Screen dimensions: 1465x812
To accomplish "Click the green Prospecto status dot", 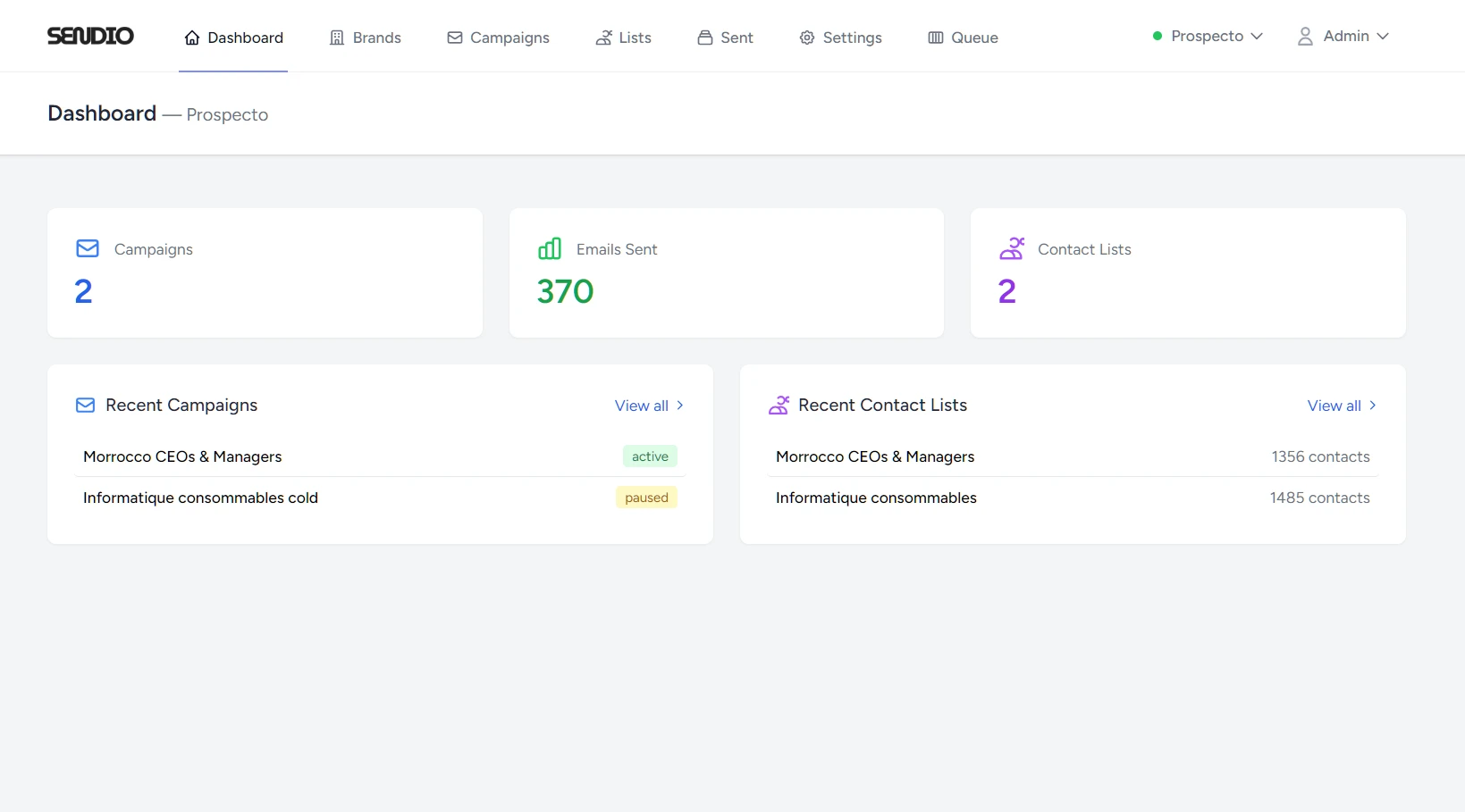I will tap(1158, 36).
